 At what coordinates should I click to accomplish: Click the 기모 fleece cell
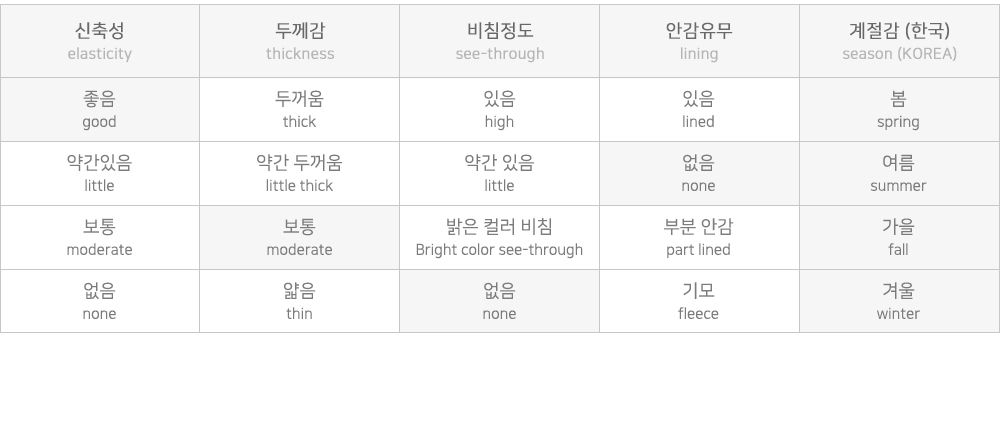tap(699, 301)
